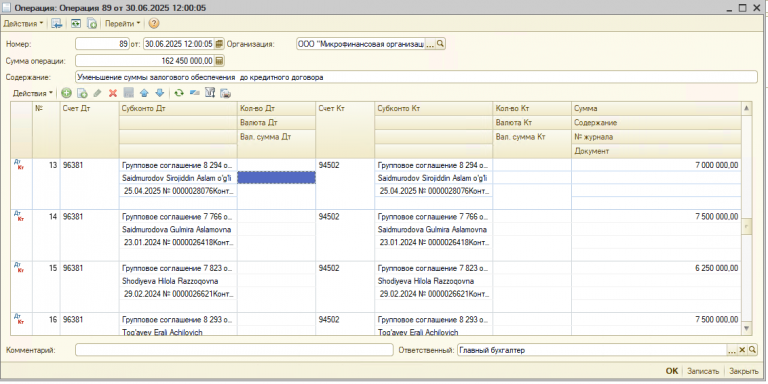Screen dimensions: 768x384
Task: Click the grey finish-edit icon in table toolbar
Action: pyautogui.click(x=128, y=93)
